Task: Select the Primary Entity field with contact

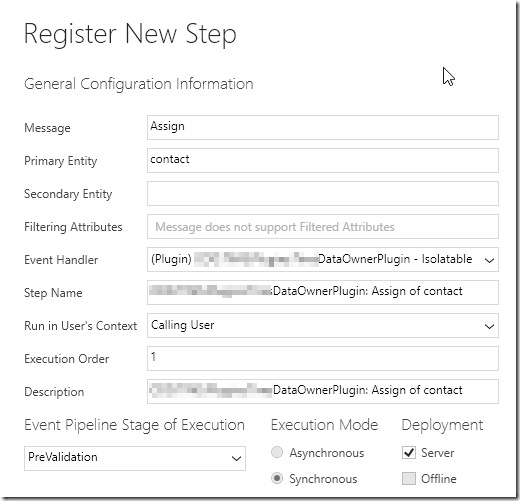Action: (x=323, y=160)
